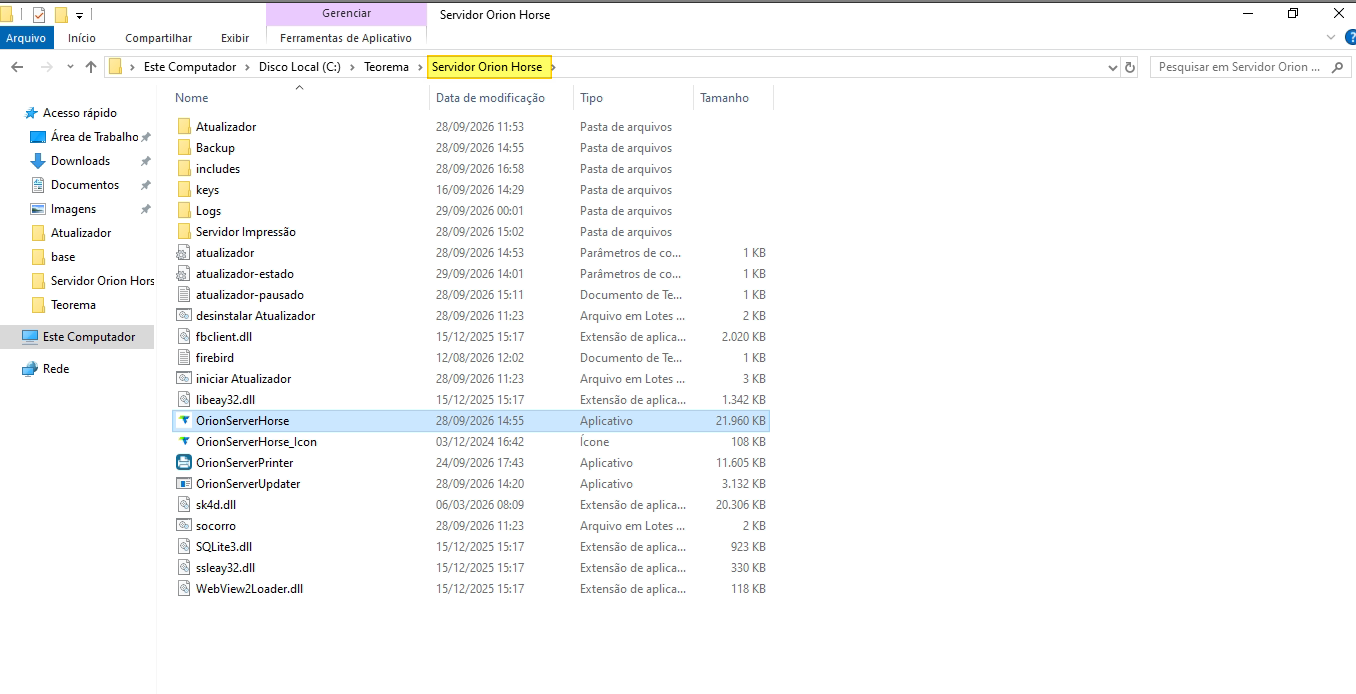Viewport: 1356px width, 694px height.
Task: Expand the ribbon with the chevron
Action: (x=1331, y=38)
